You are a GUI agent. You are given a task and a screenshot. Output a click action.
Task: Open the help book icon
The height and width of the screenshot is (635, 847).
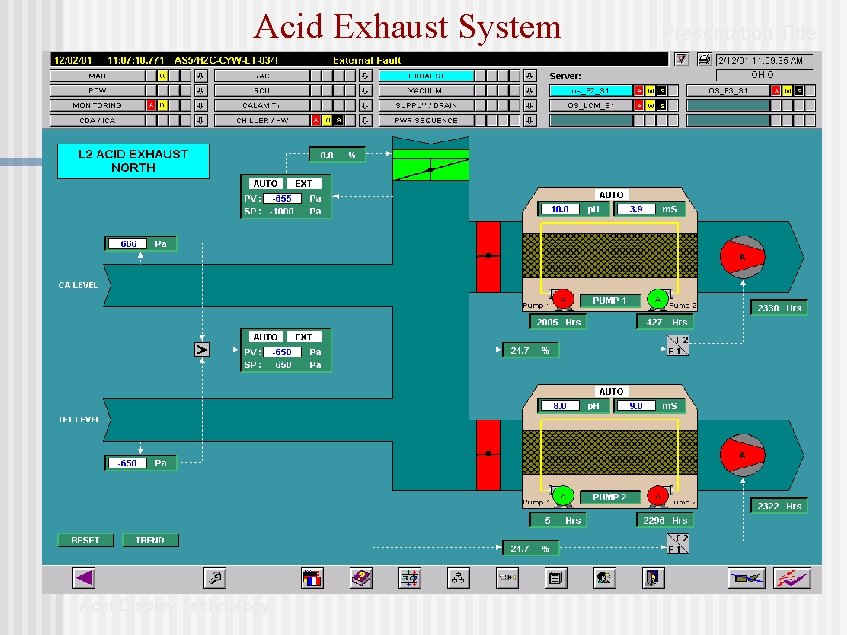pos(361,578)
